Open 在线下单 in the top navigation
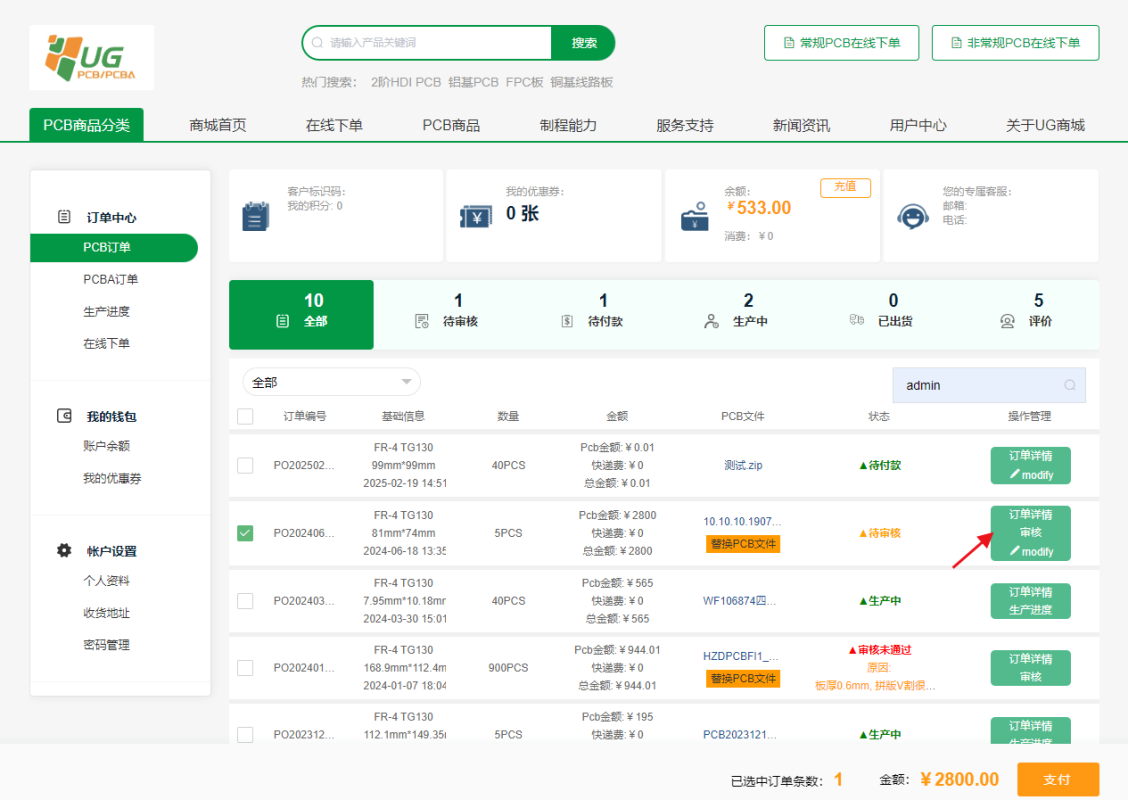The image size is (1128, 800). 335,125
